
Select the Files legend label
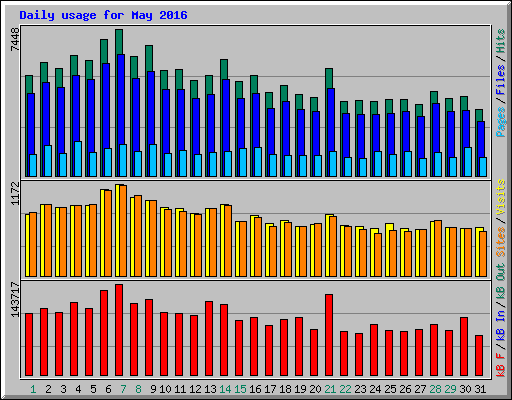[x=500, y=80]
